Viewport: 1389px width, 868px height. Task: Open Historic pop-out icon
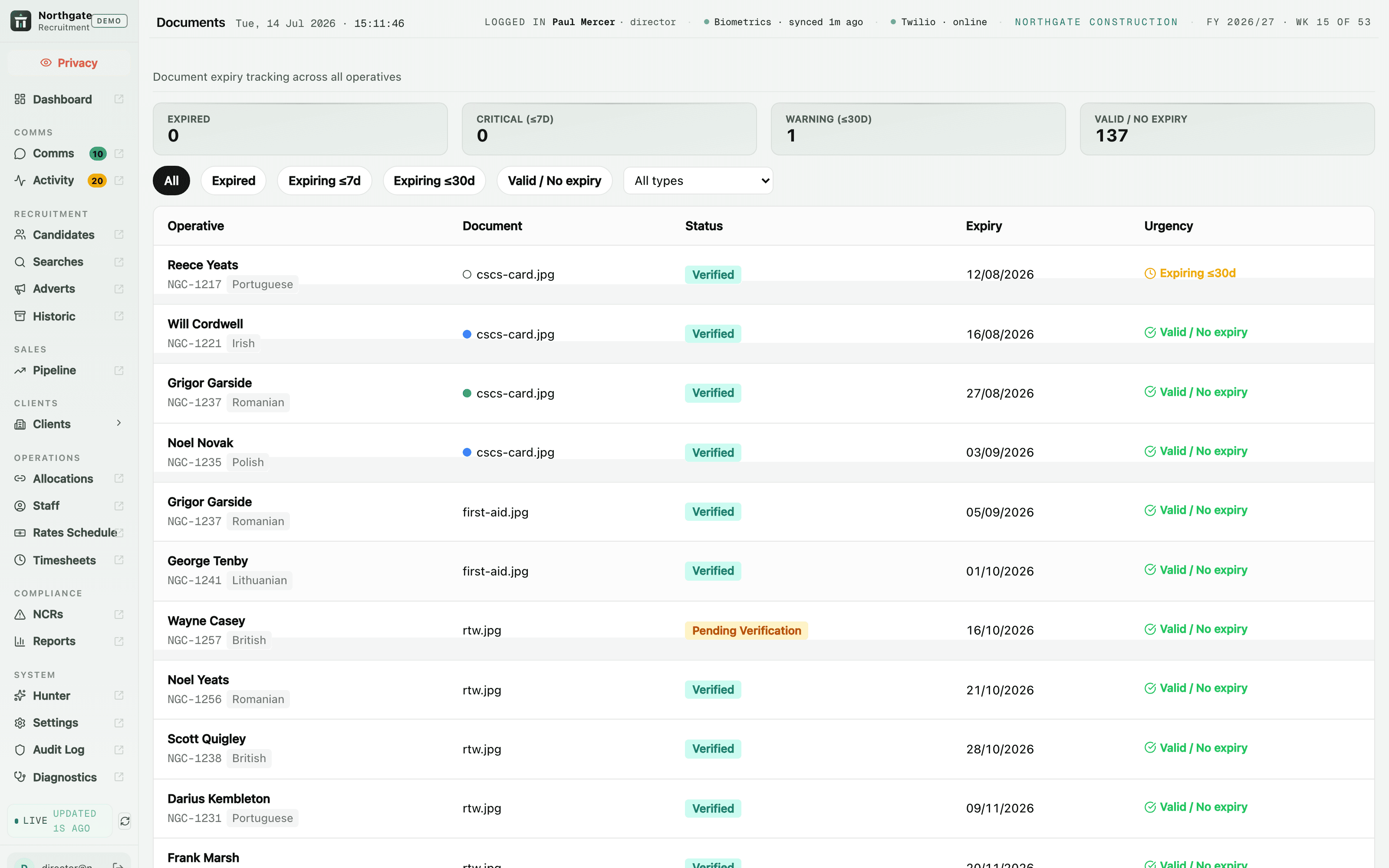119,316
